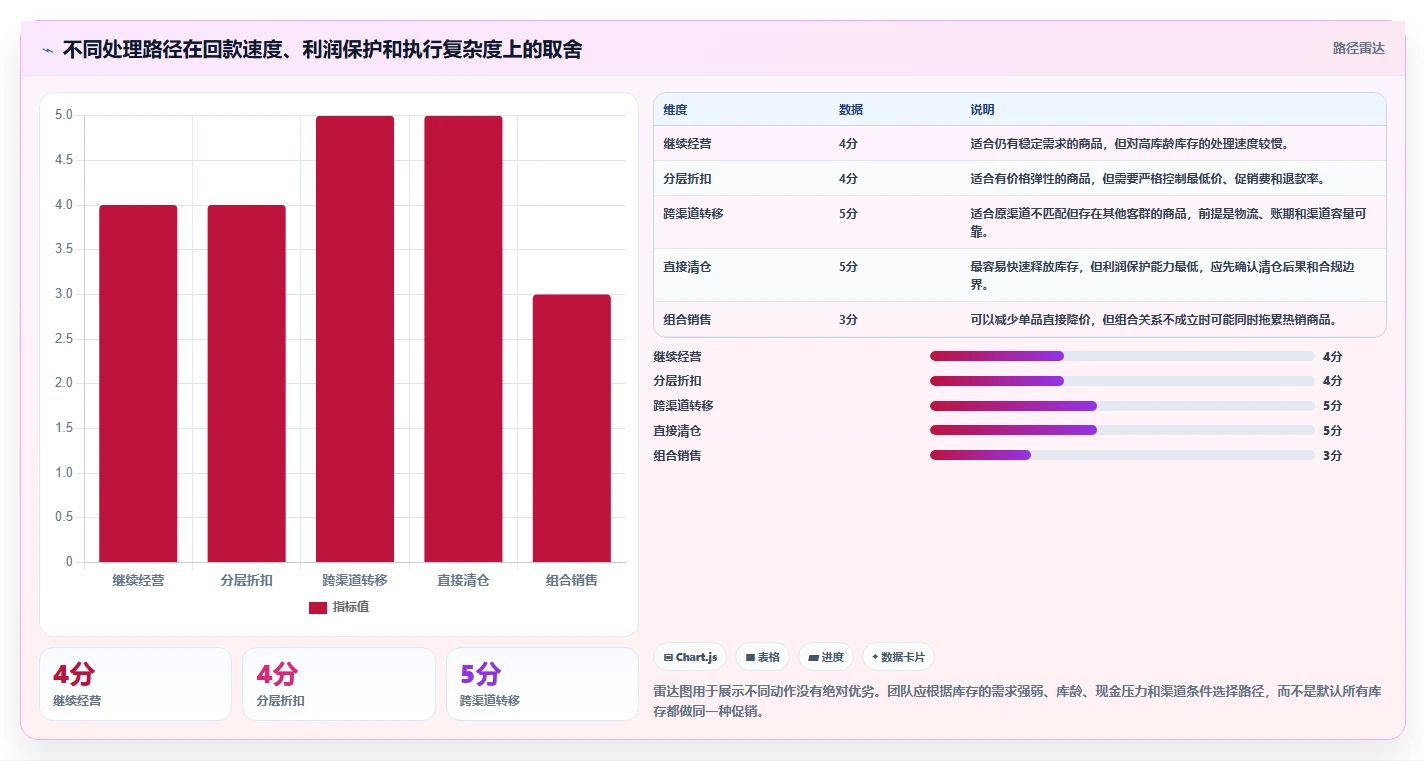Click the 数据 column header
Screen dimensions: 1426x761
[851, 110]
